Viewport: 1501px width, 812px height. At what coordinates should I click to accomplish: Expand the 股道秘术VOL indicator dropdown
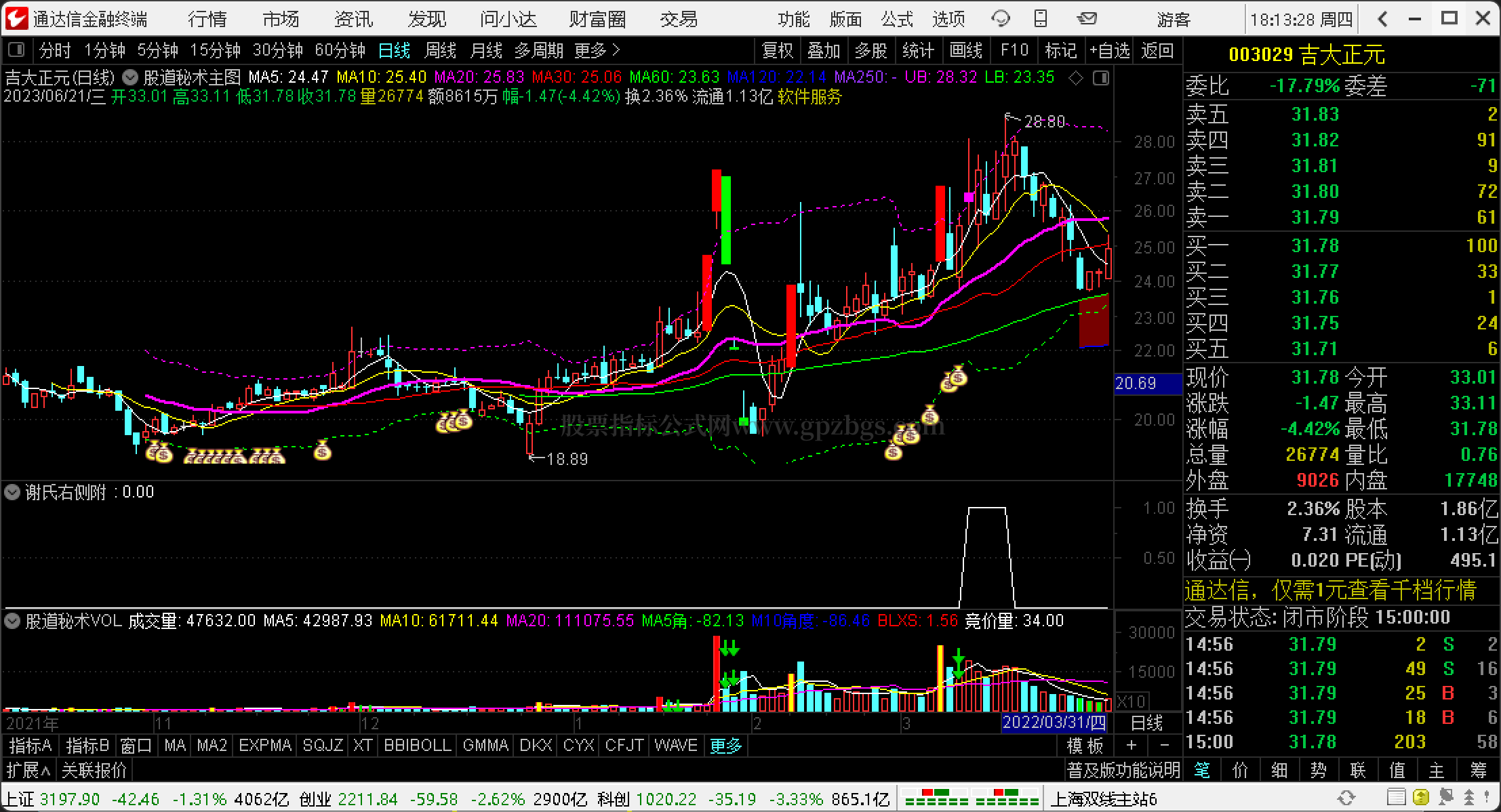click(x=12, y=620)
